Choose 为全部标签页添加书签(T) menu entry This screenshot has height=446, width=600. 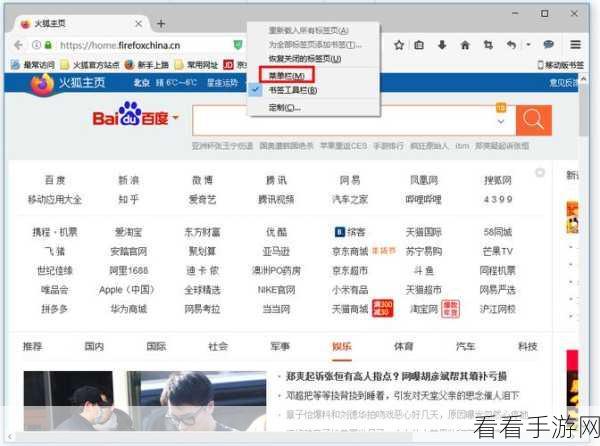pos(315,44)
